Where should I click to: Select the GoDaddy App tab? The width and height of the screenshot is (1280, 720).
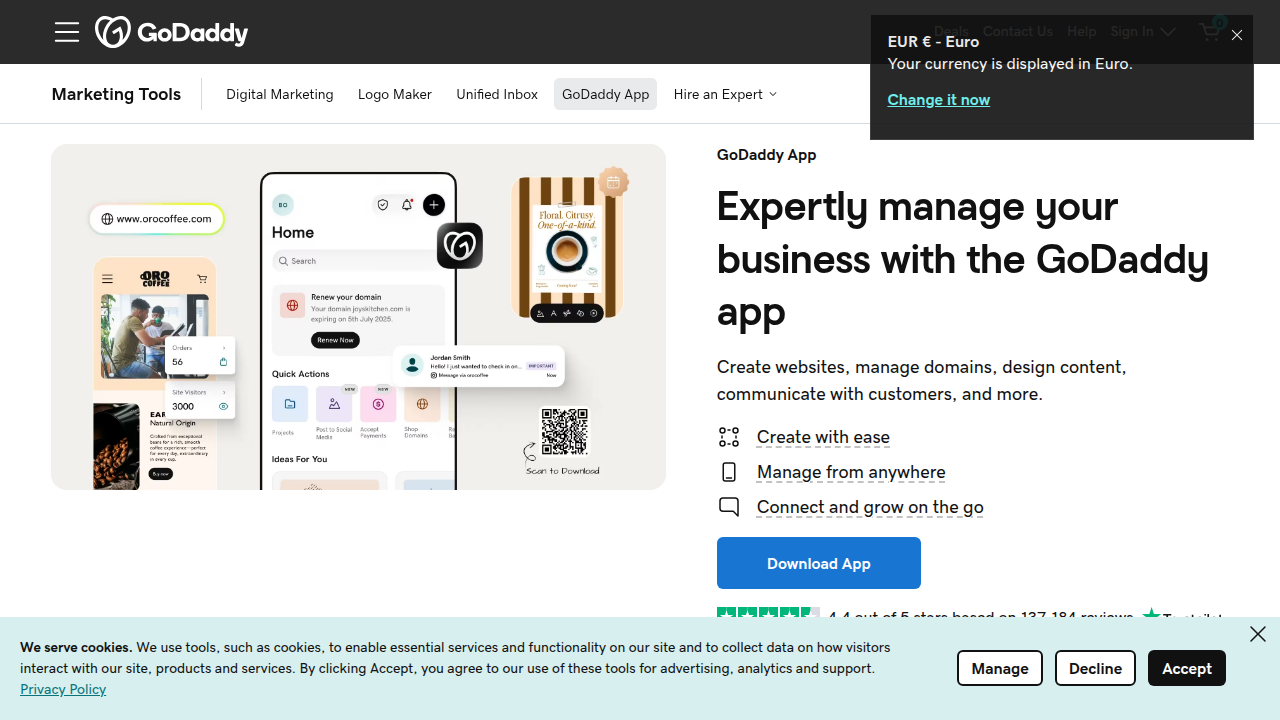(605, 94)
